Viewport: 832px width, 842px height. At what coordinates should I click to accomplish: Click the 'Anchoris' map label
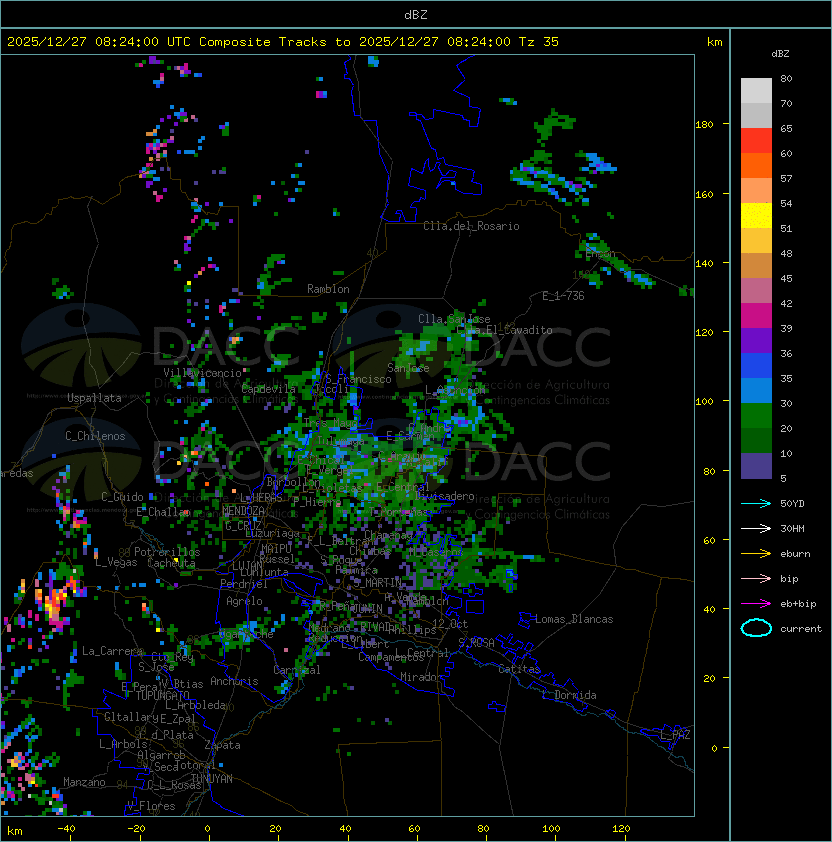(x=234, y=681)
